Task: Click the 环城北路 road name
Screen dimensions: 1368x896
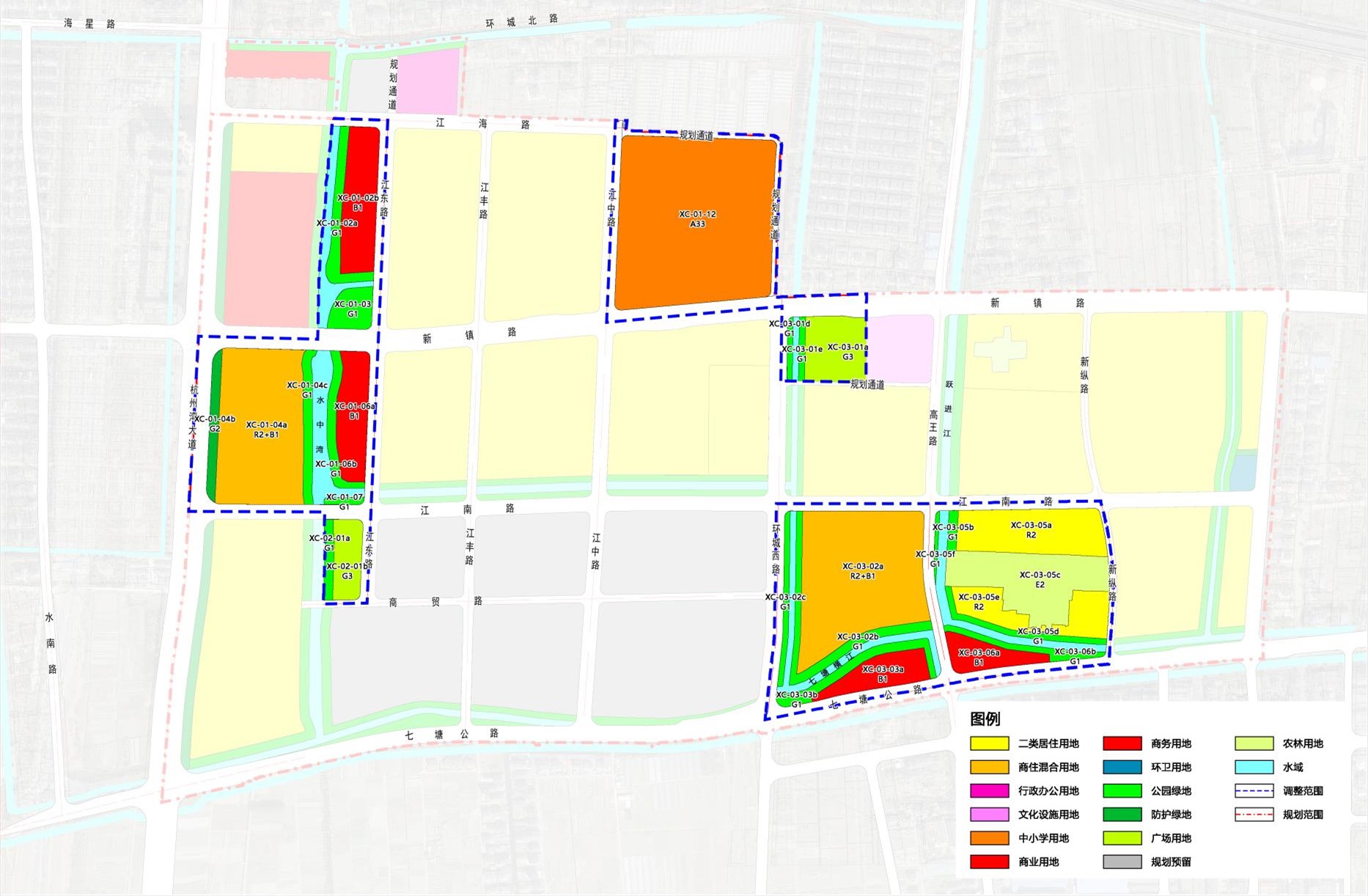Action: (521, 21)
